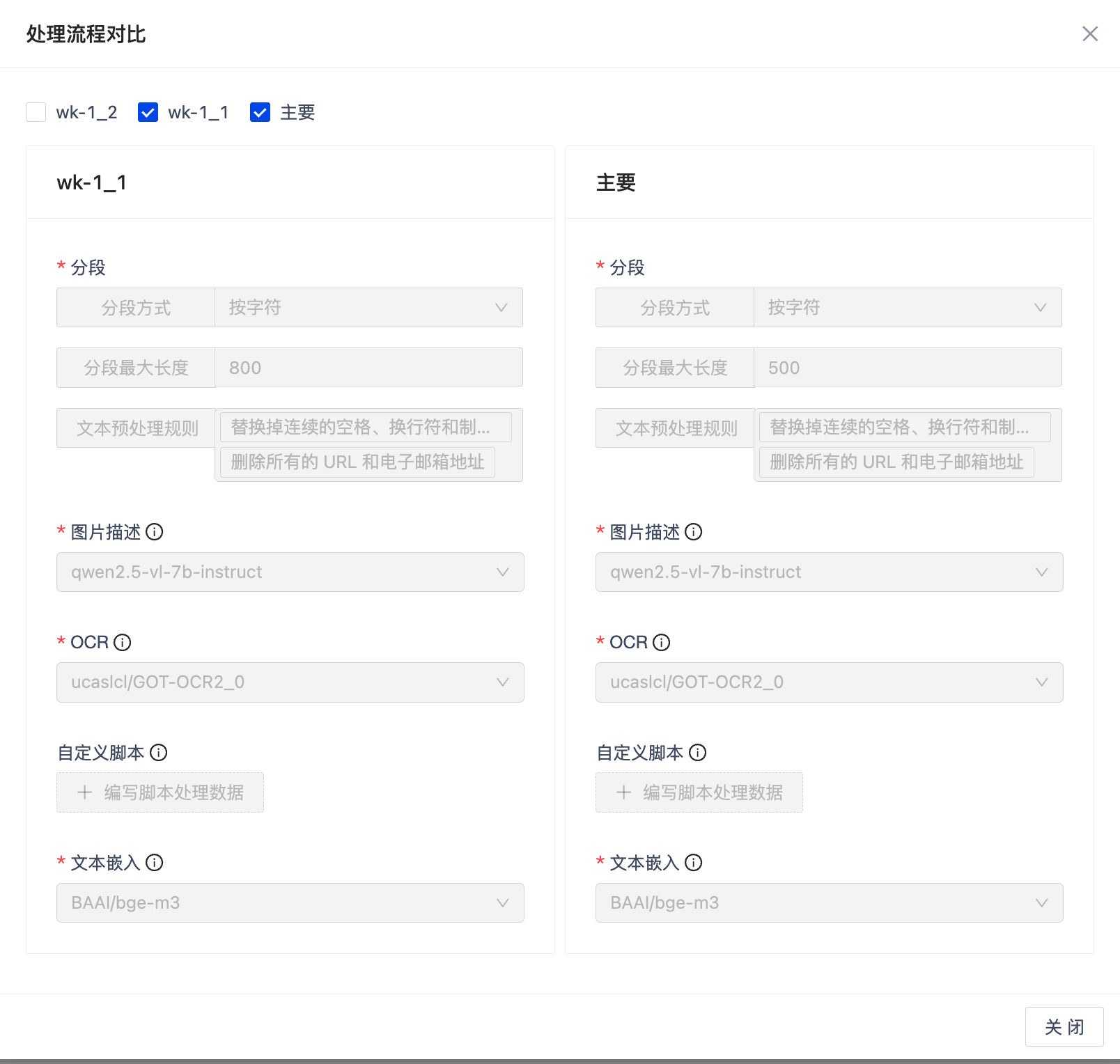This screenshot has width=1120, height=1064.
Task: Close the 处理流程对比 dialog with X
Action: (1090, 34)
